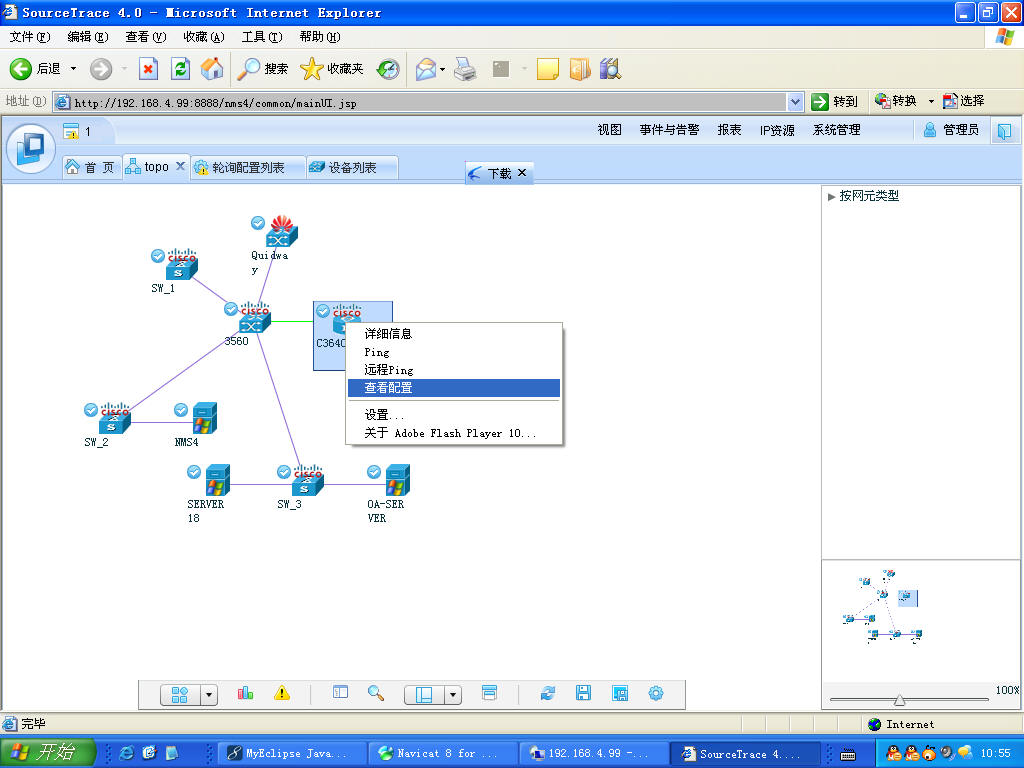Toggle status check badge on OA-SERVER
The width and height of the screenshot is (1024, 768).
pyautogui.click(x=374, y=472)
